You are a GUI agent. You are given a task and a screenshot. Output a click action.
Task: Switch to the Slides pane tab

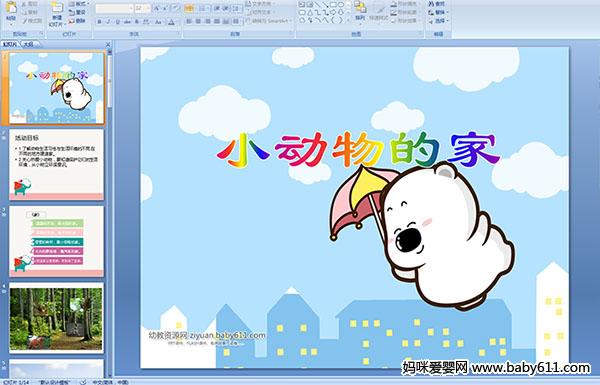pyautogui.click(x=10, y=44)
